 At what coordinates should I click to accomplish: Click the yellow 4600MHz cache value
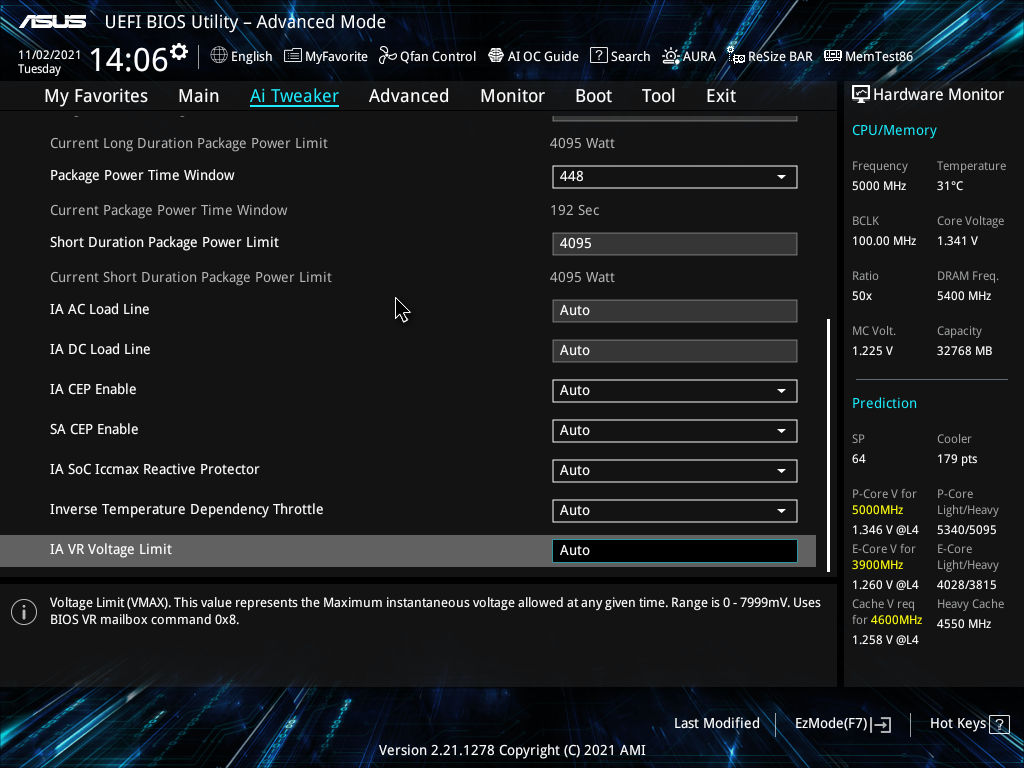pyautogui.click(x=896, y=620)
